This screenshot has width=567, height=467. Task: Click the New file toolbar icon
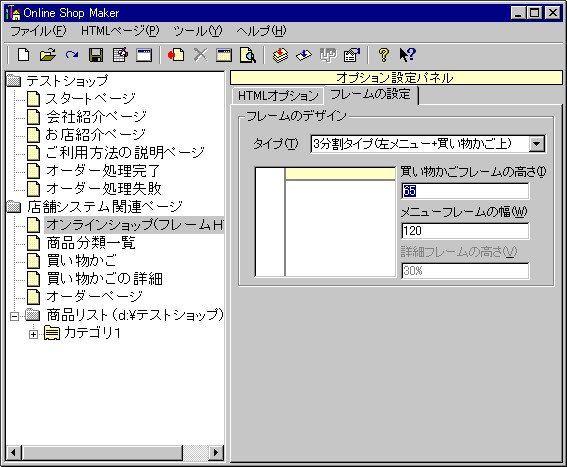pos(24,55)
